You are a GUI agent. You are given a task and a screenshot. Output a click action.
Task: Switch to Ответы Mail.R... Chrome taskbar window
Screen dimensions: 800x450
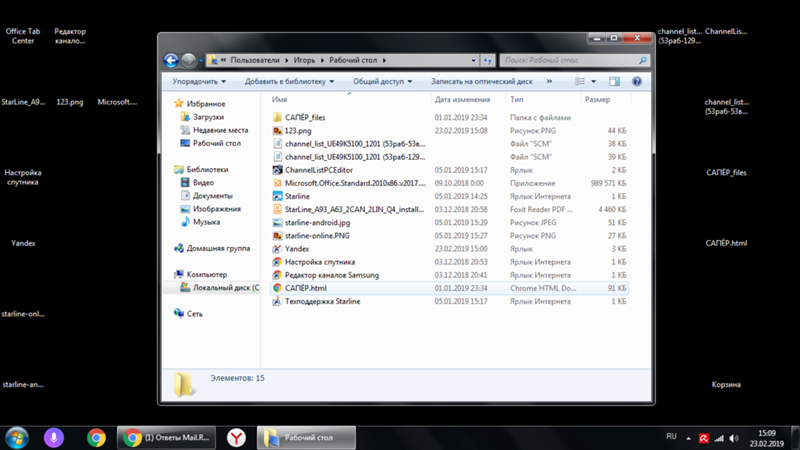[166, 438]
